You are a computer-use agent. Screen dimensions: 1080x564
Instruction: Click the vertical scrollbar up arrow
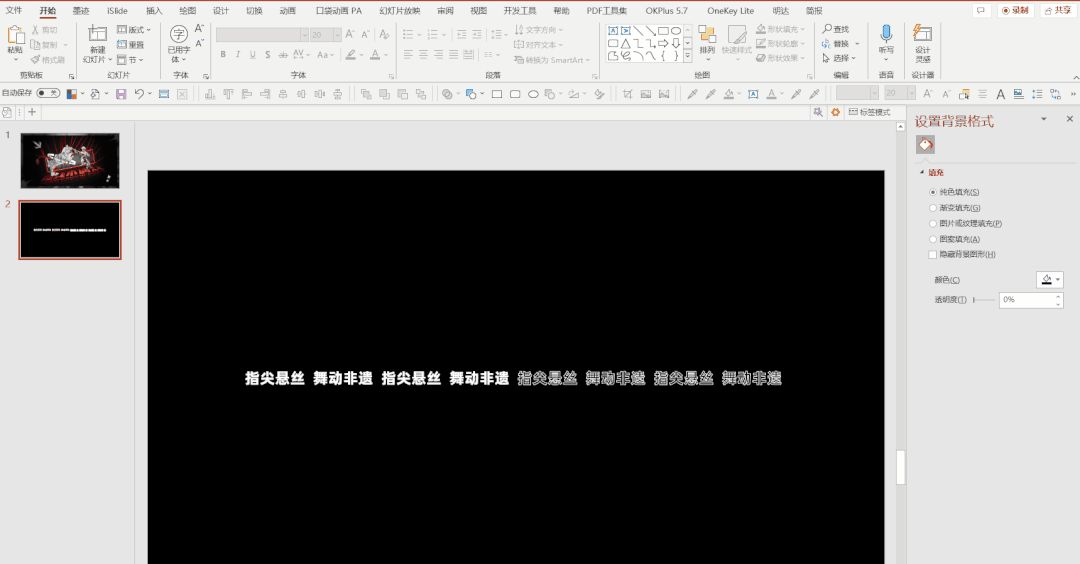coord(900,127)
